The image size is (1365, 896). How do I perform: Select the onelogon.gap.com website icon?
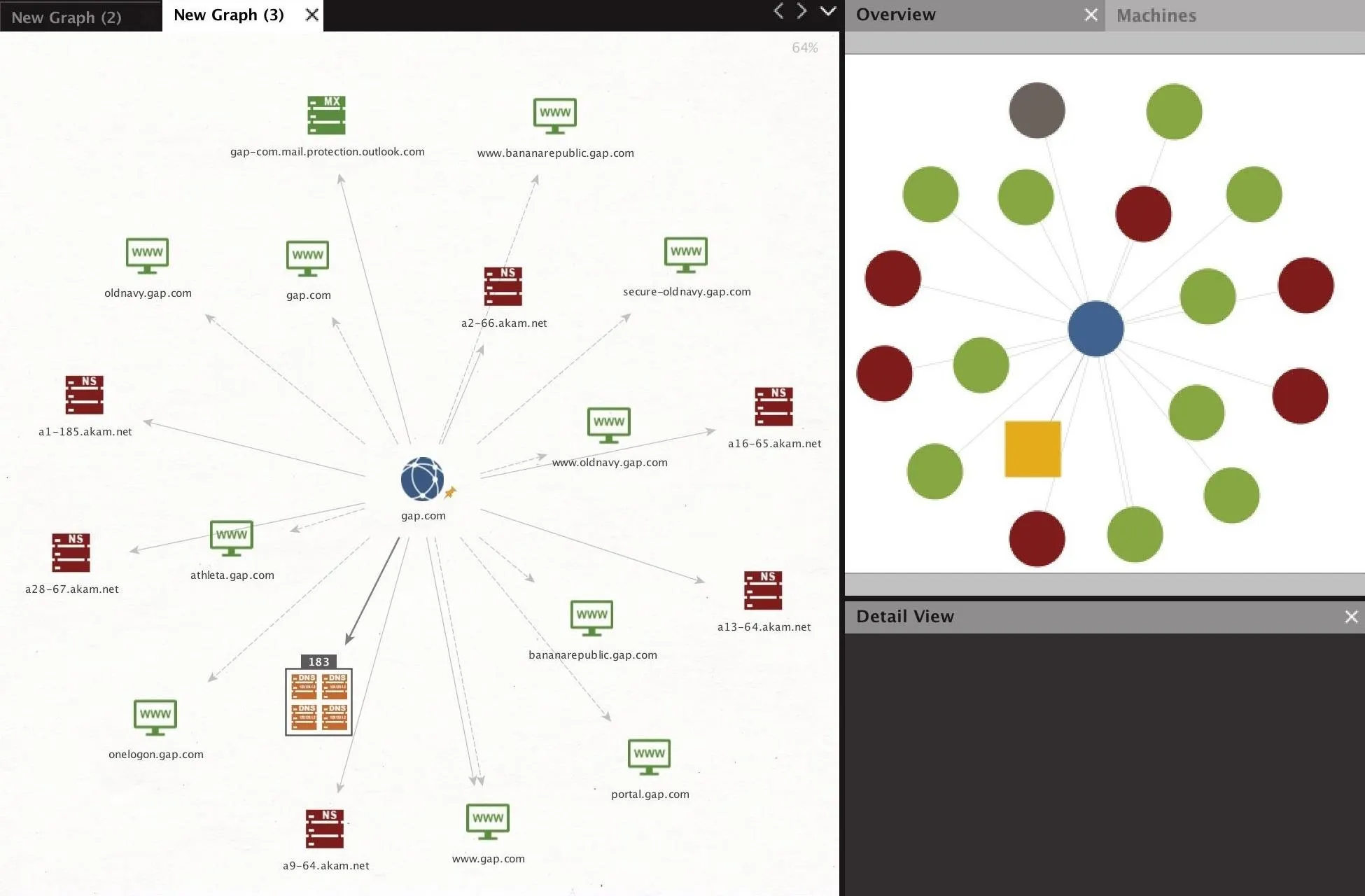[x=155, y=717]
